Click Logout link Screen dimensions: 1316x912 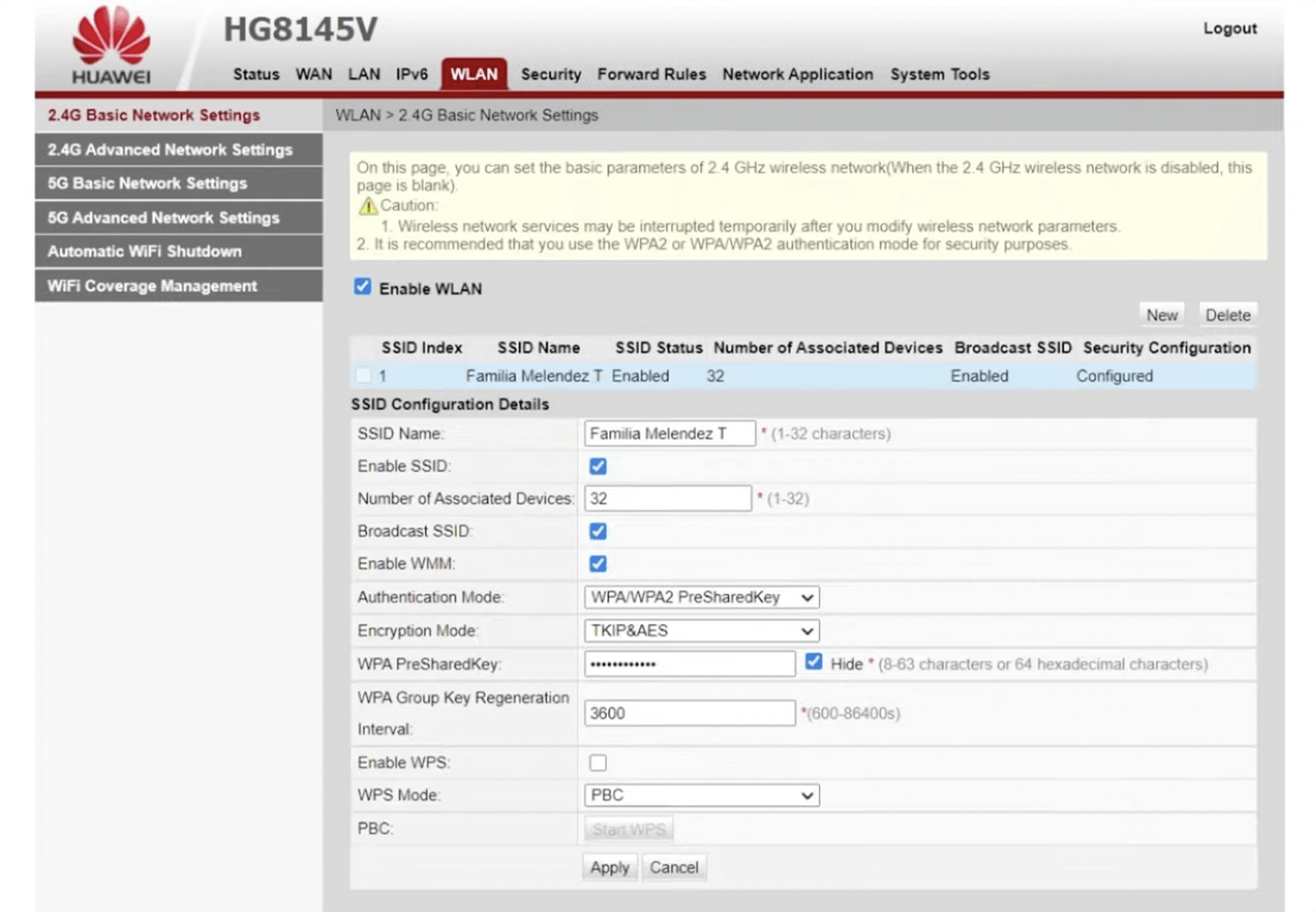1229,28
